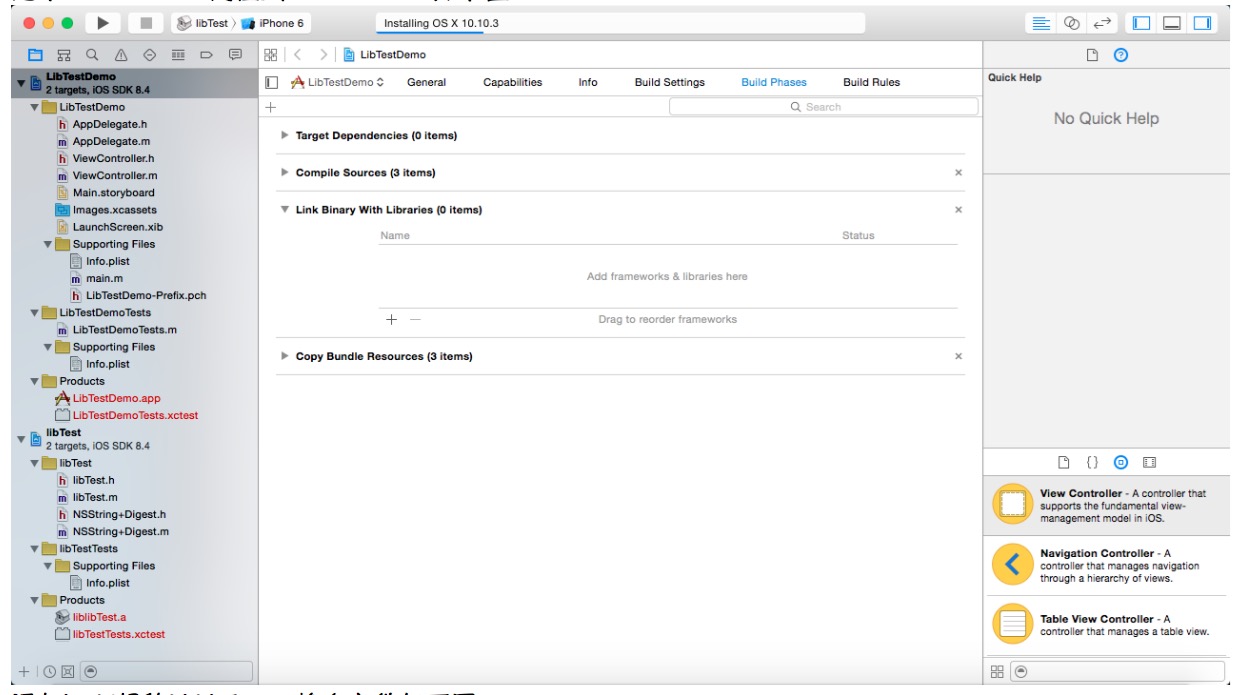This screenshot has width=1248, height=695.
Task: Open the Build Settings tab
Action: point(669,82)
